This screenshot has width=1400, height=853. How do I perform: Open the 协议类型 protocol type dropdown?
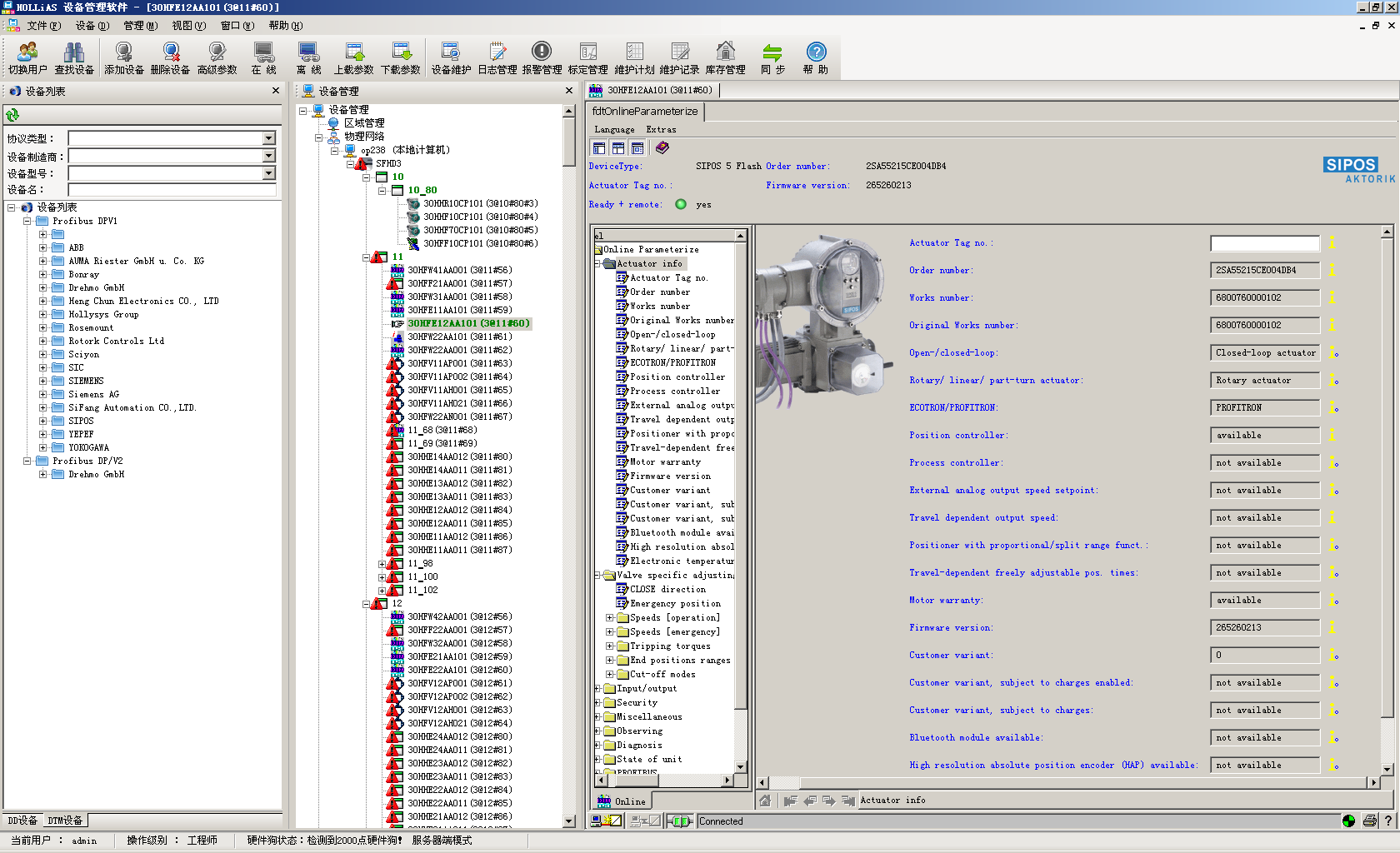[x=268, y=138]
